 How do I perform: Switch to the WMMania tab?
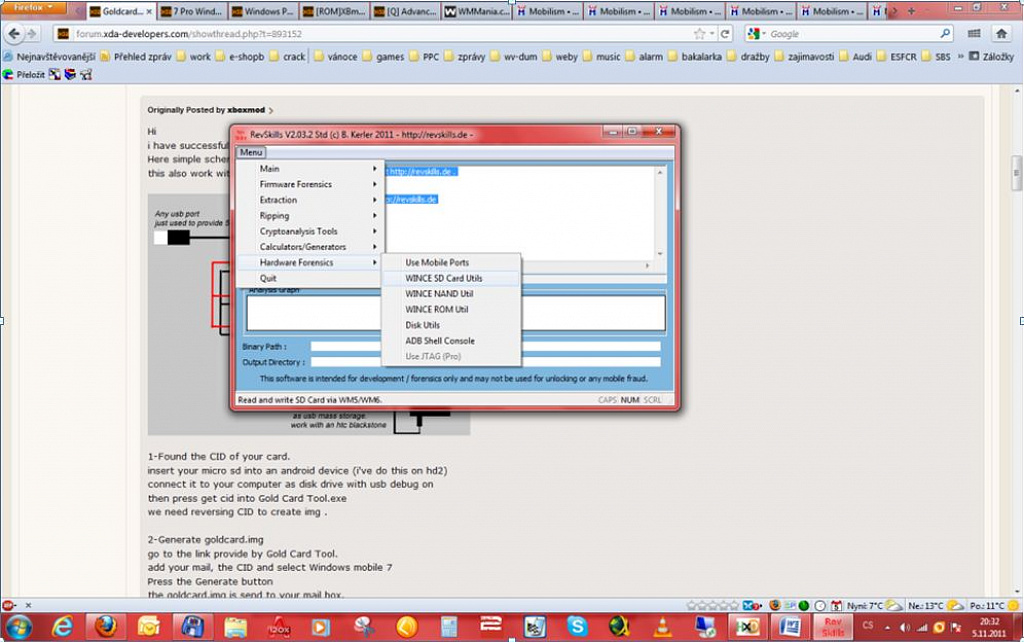pos(476,11)
